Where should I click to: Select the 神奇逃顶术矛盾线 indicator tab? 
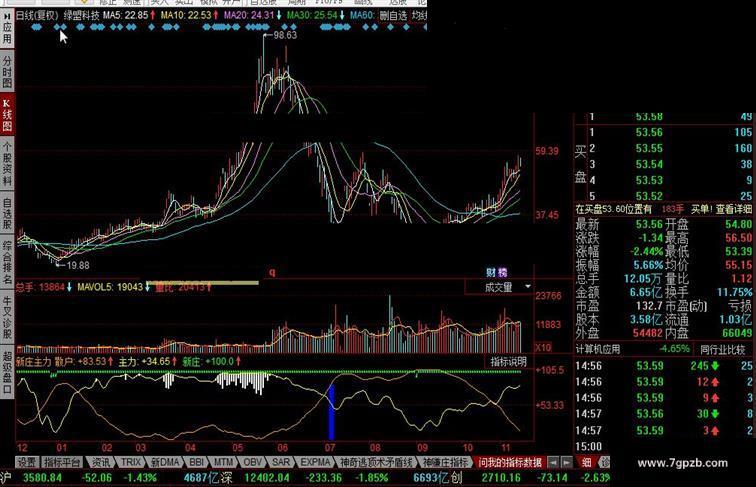[x=376, y=462]
